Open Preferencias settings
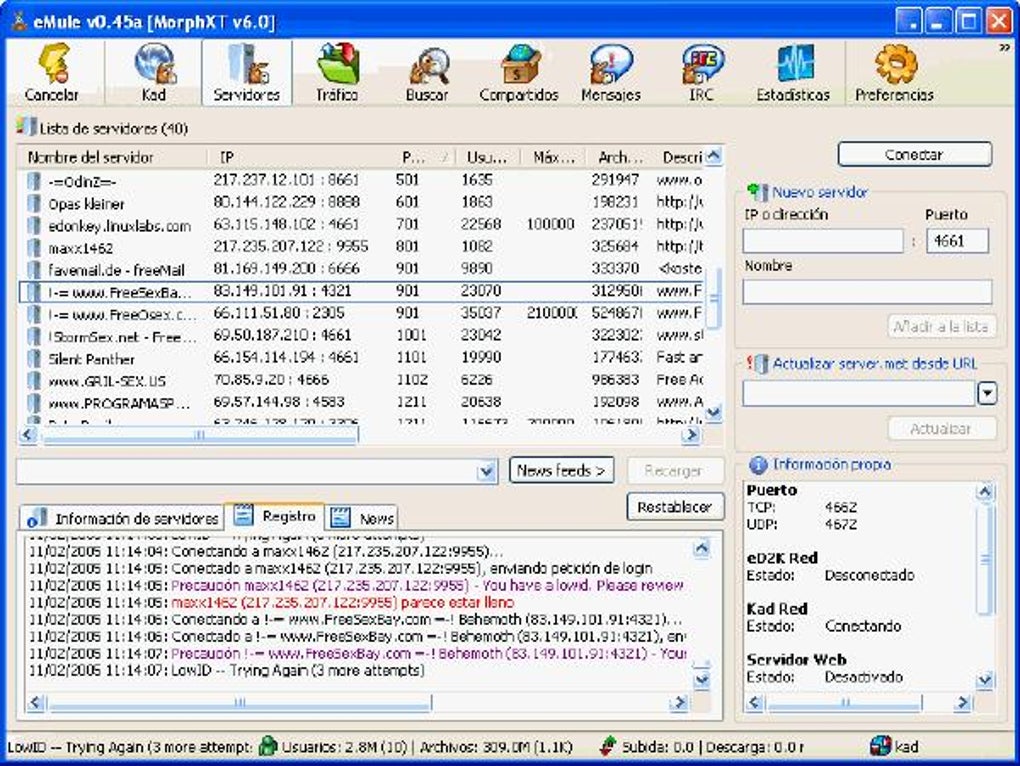 (x=894, y=72)
